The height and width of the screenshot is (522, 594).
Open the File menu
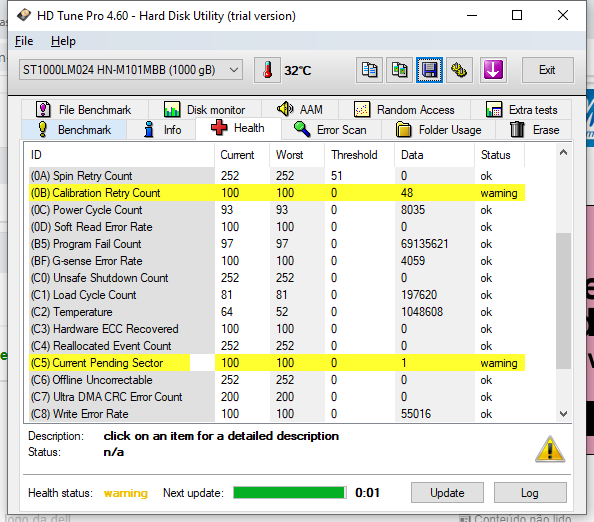pos(24,41)
